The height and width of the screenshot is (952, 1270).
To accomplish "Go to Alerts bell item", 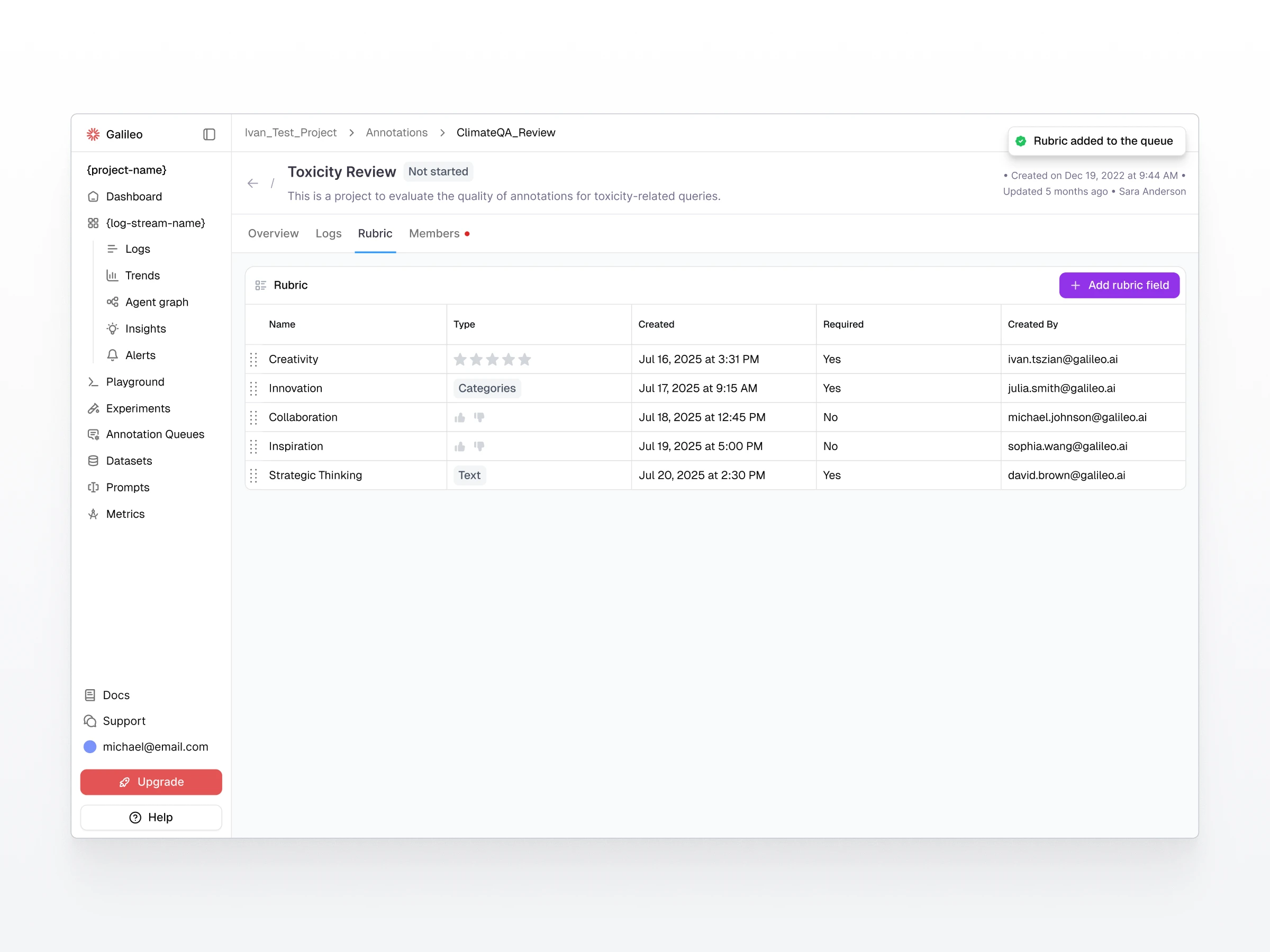I will tap(140, 355).
